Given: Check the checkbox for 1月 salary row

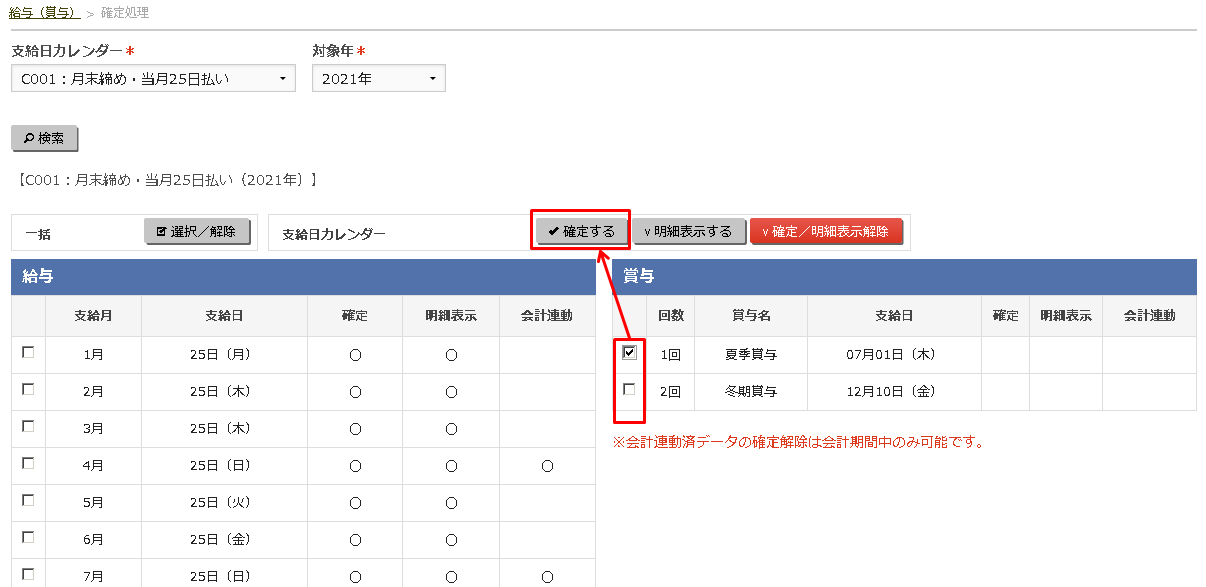Looking at the screenshot, I should pyautogui.click(x=27, y=352).
